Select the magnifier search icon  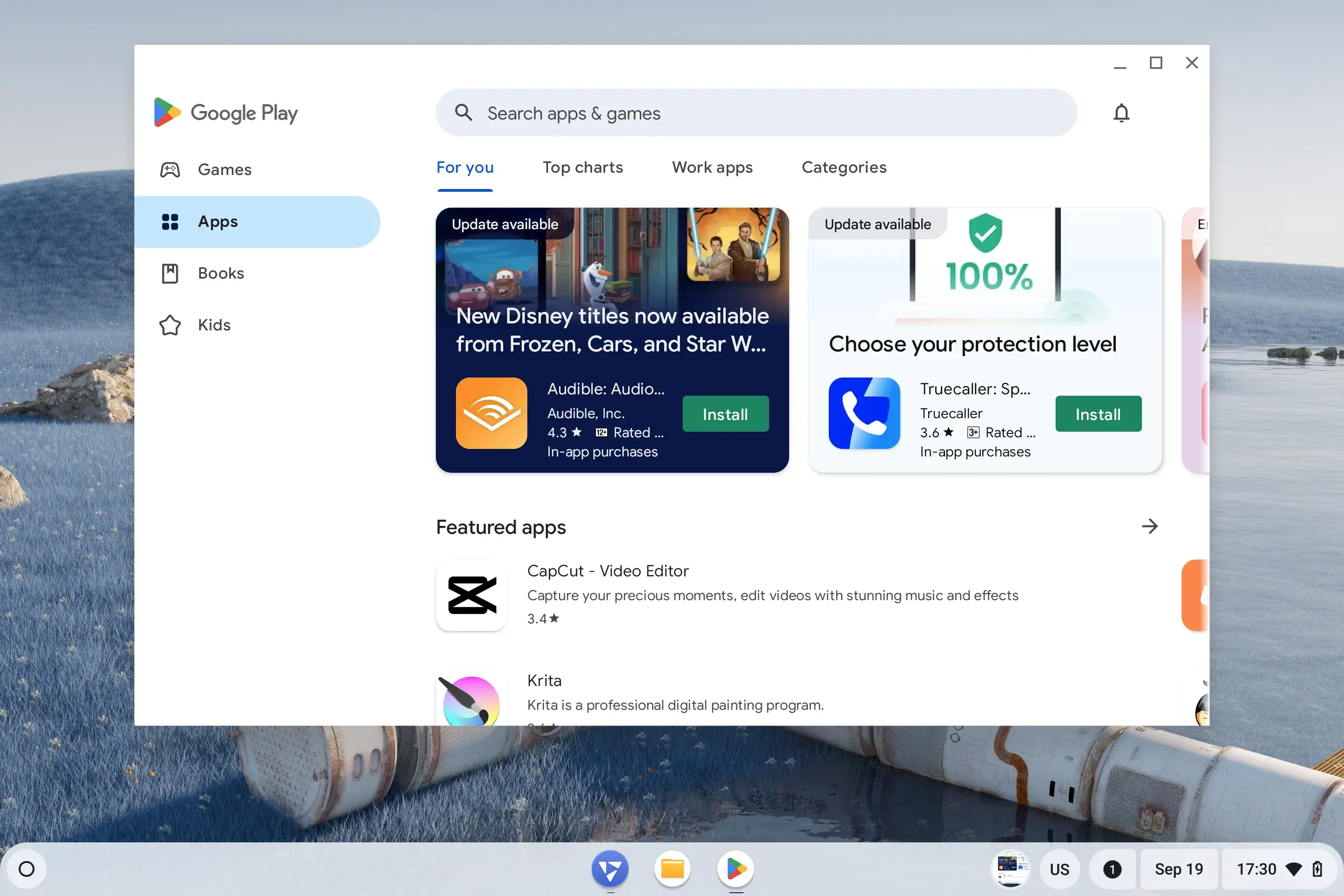[463, 112]
